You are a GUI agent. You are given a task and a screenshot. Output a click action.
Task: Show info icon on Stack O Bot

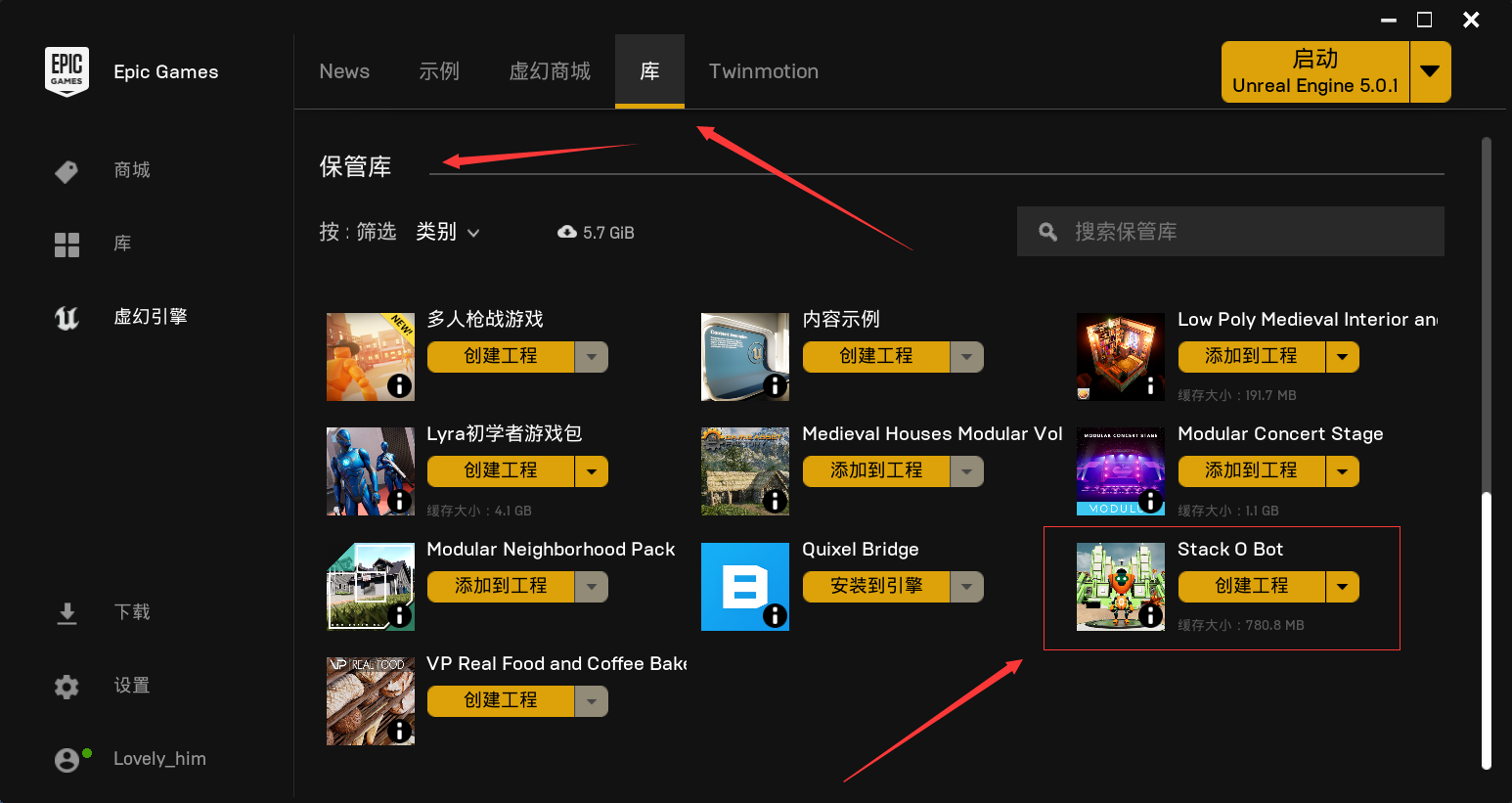[x=1150, y=615]
